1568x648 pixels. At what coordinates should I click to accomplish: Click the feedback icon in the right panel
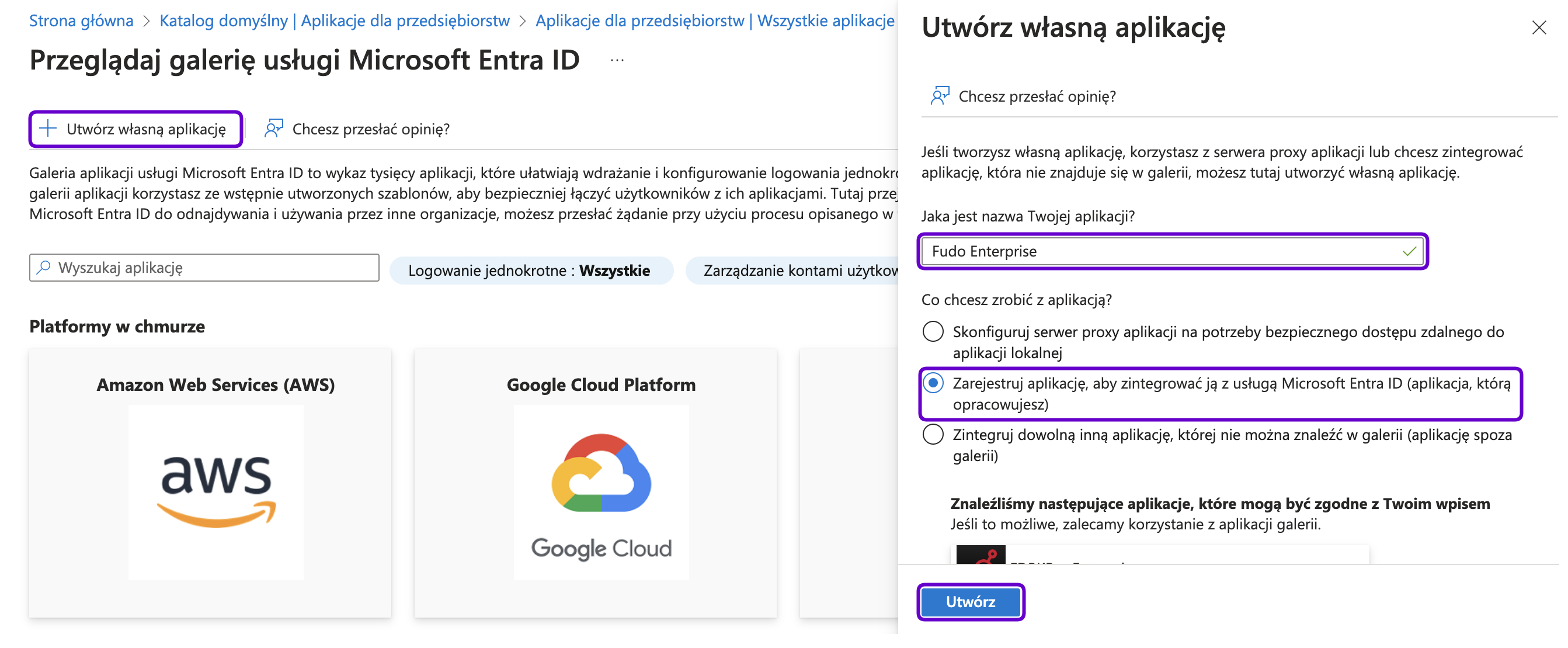click(x=940, y=96)
